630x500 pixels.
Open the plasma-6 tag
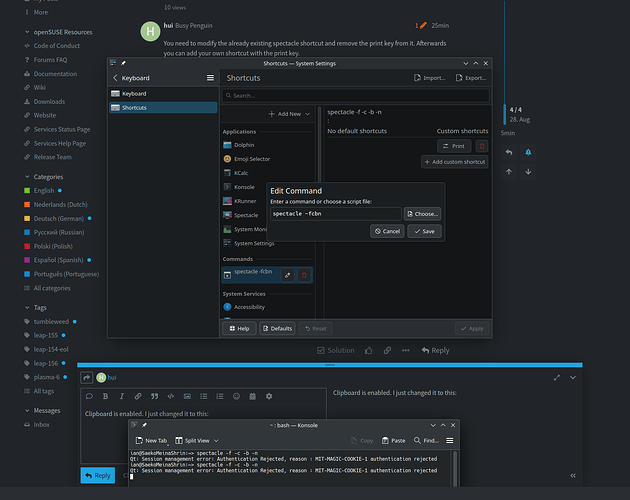point(45,377)
